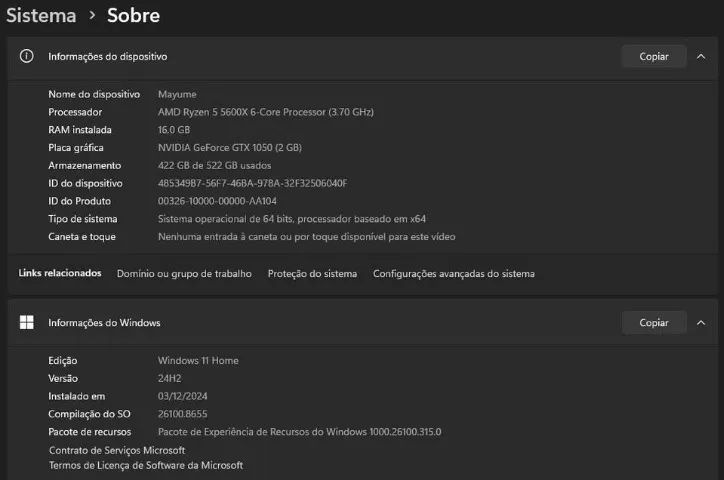The image size is (724, 480).
Task: Click the Processador label
Action: click(75, 112)
